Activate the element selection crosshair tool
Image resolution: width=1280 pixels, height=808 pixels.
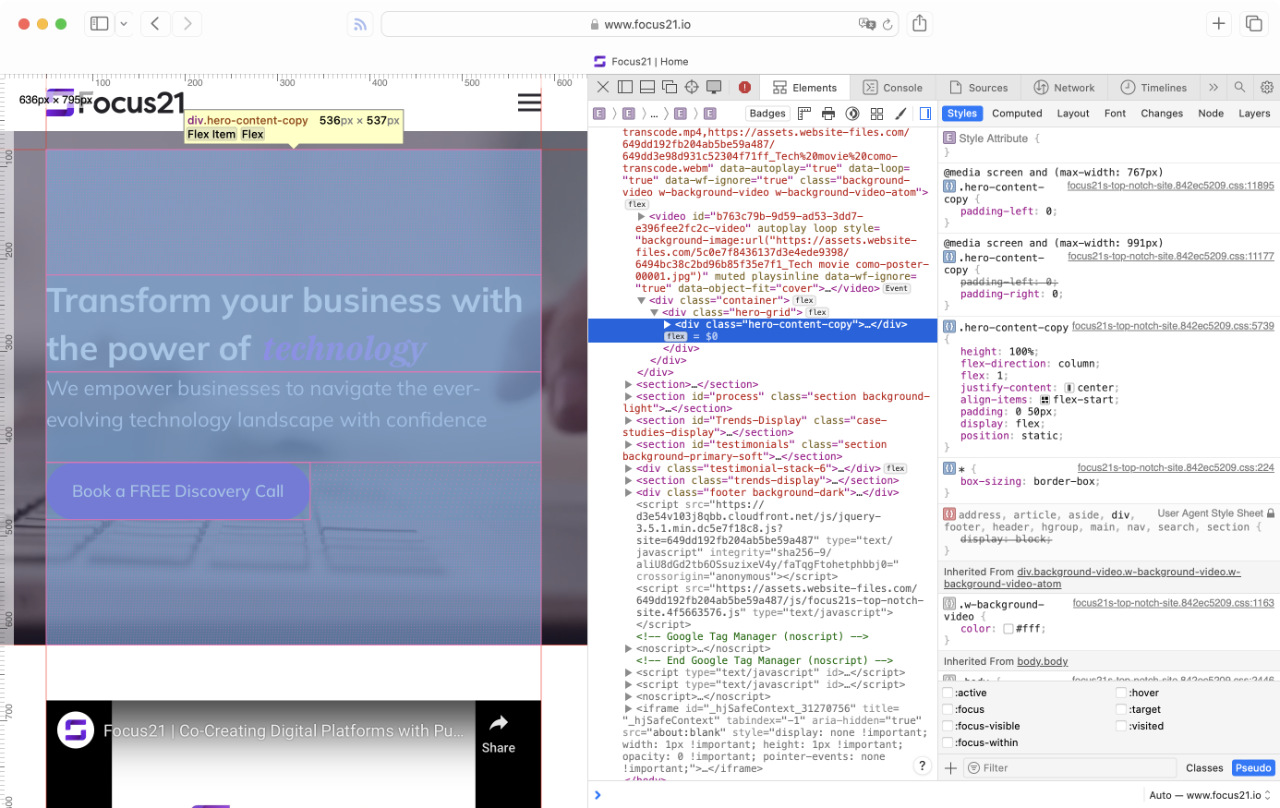coord(692,87)
